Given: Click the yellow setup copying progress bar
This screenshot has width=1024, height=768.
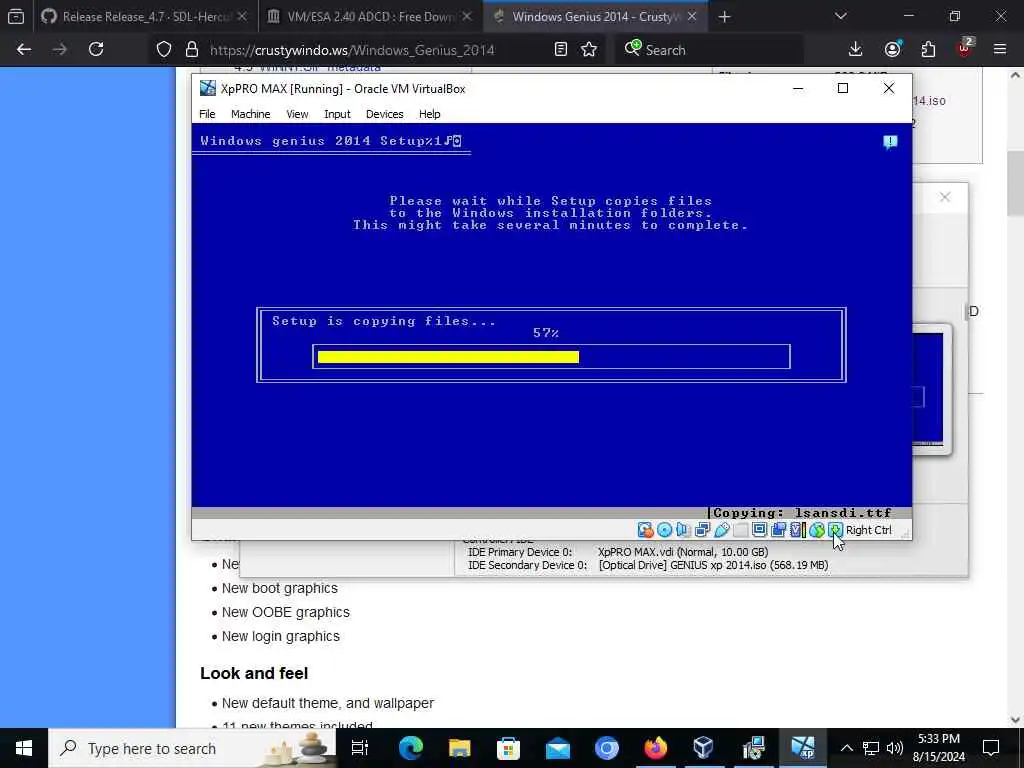Looking at the screenshot, I should tap(448, 357).
